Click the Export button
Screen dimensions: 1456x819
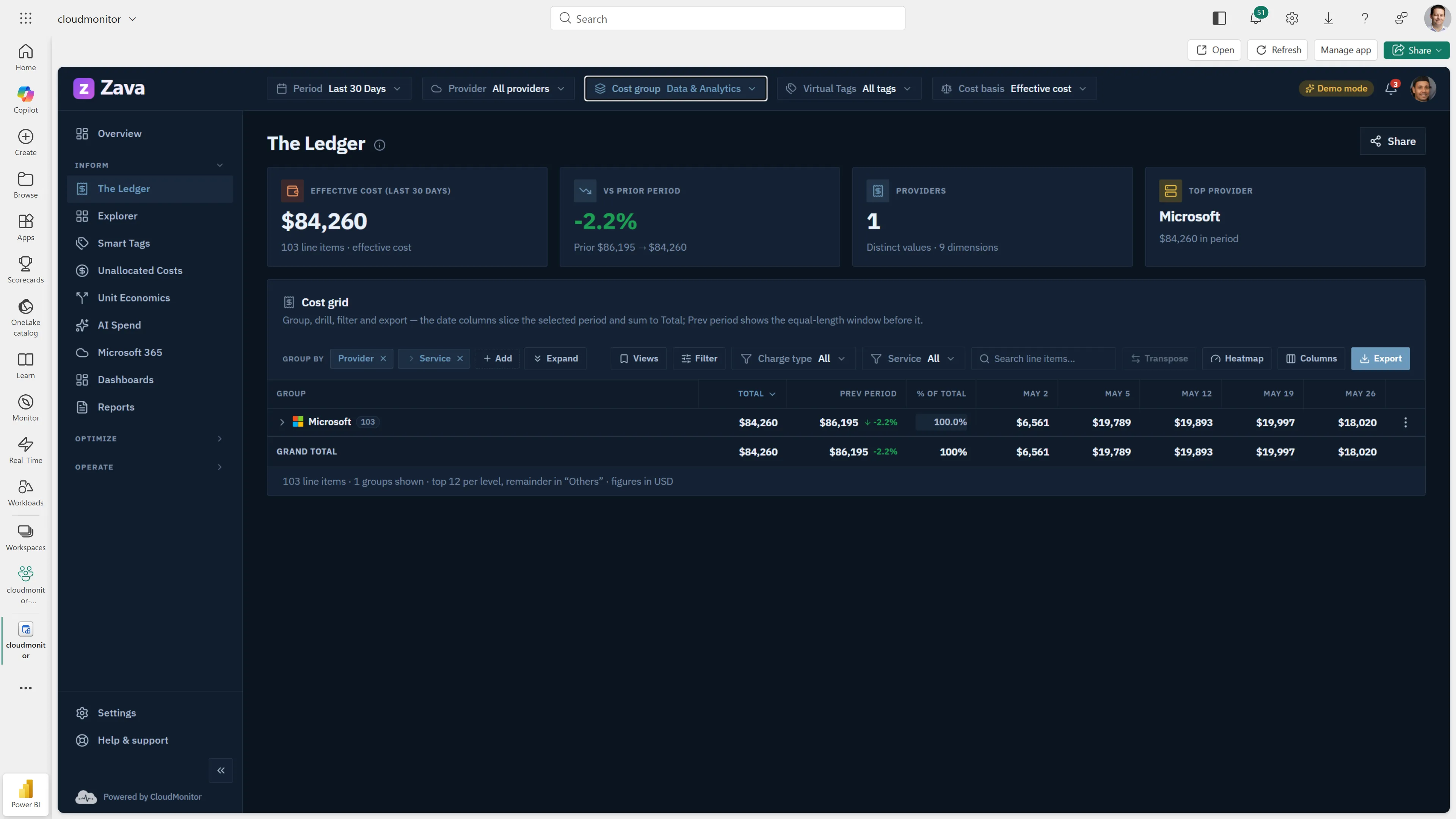1380,358
